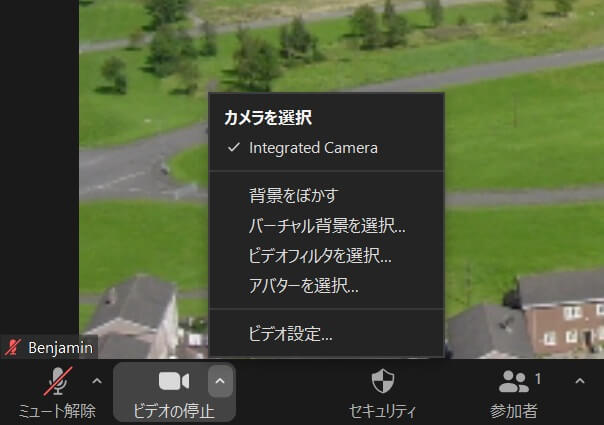Collapse the video options arrow beside the camera
The height and width of the screenshot is (425, 604).
(x=220, y=381)
